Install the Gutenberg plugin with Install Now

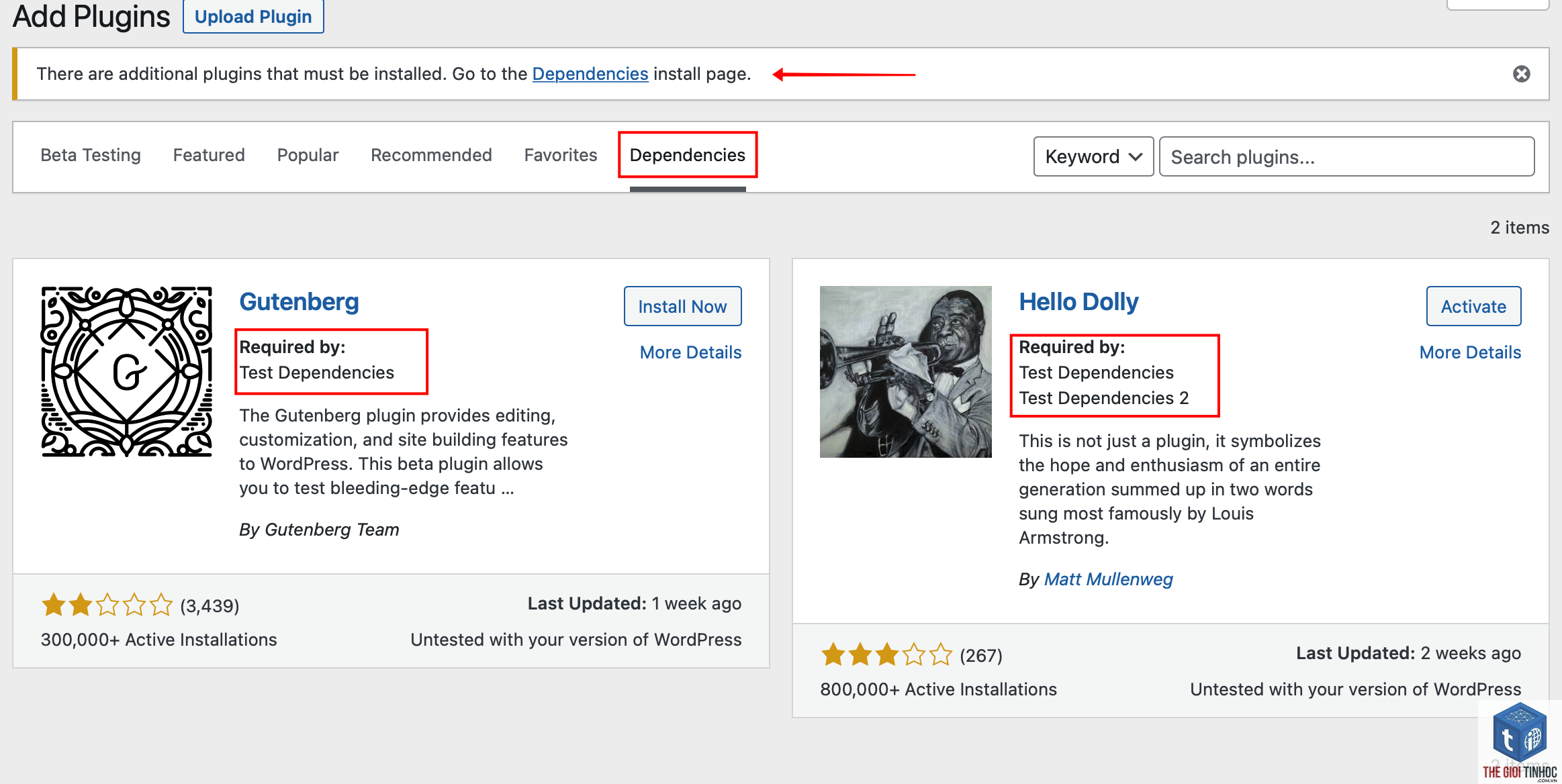tap(682, 306)
